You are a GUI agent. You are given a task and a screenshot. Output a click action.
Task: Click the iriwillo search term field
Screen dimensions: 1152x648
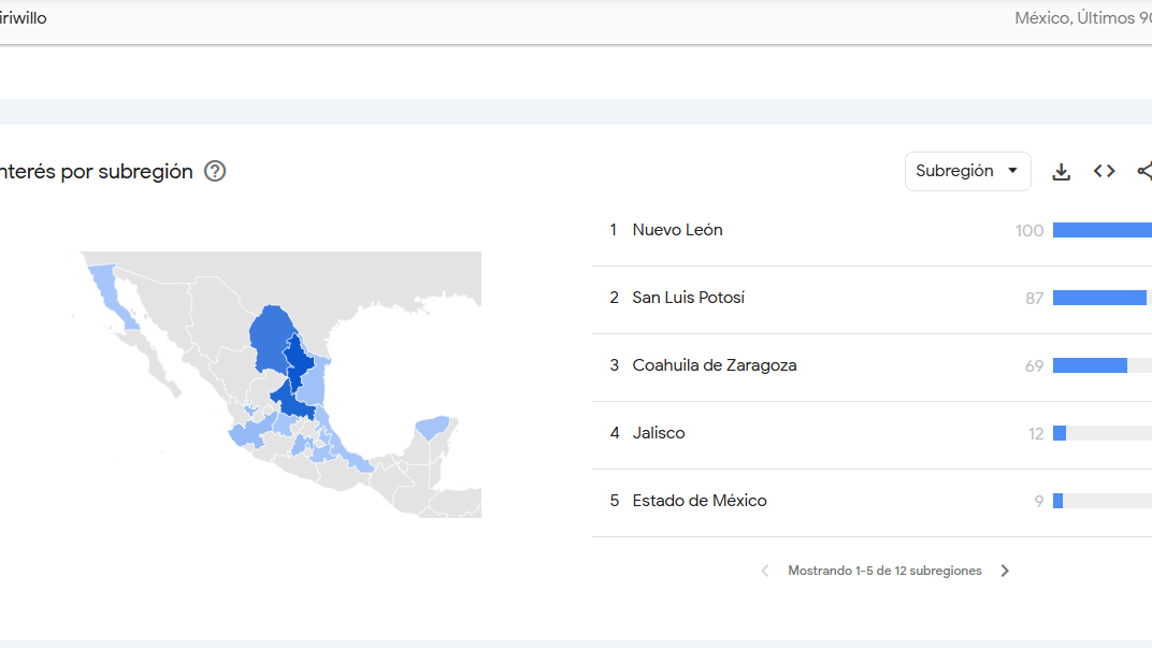click(25, 17)
